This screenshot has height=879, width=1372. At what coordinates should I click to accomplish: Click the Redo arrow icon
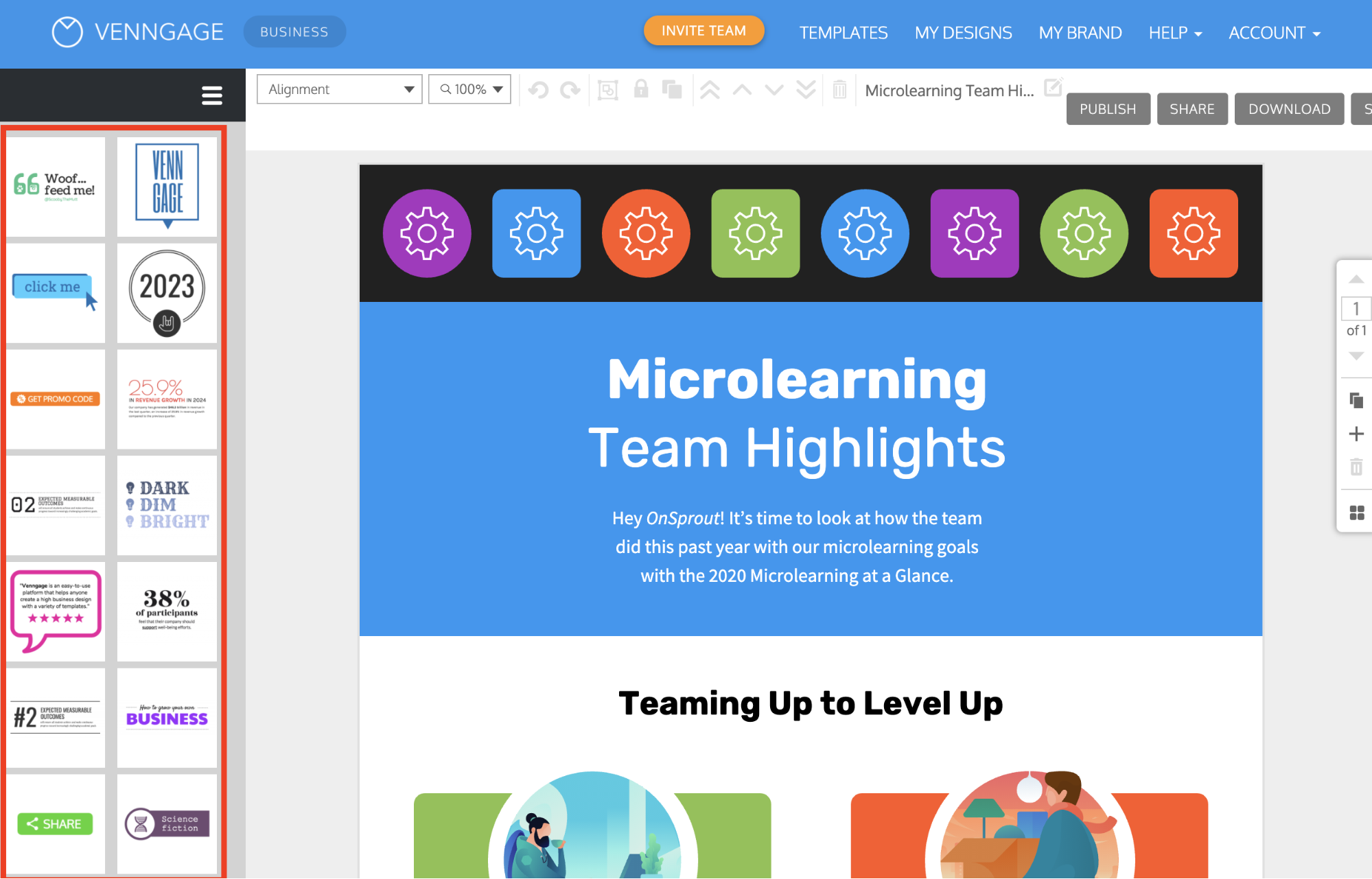(570, 90)
